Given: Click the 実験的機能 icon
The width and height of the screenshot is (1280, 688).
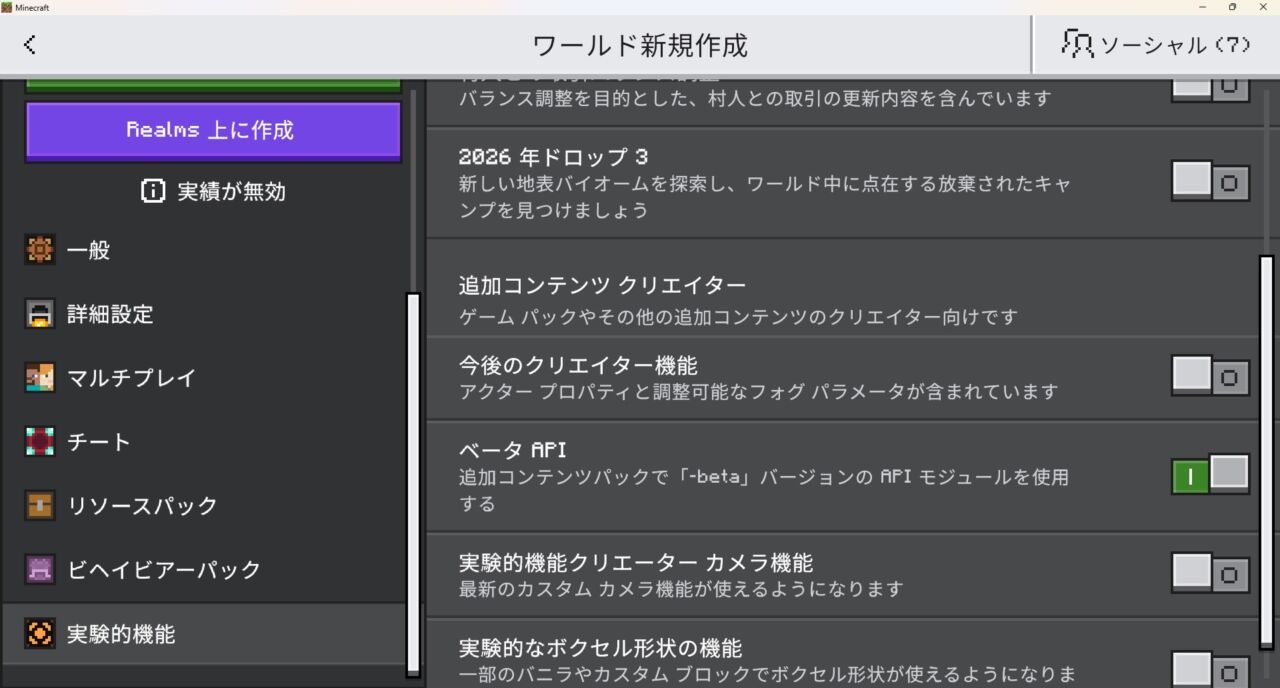Looking at the screenshot, I should pyautogui.click(x=40, y=634).
